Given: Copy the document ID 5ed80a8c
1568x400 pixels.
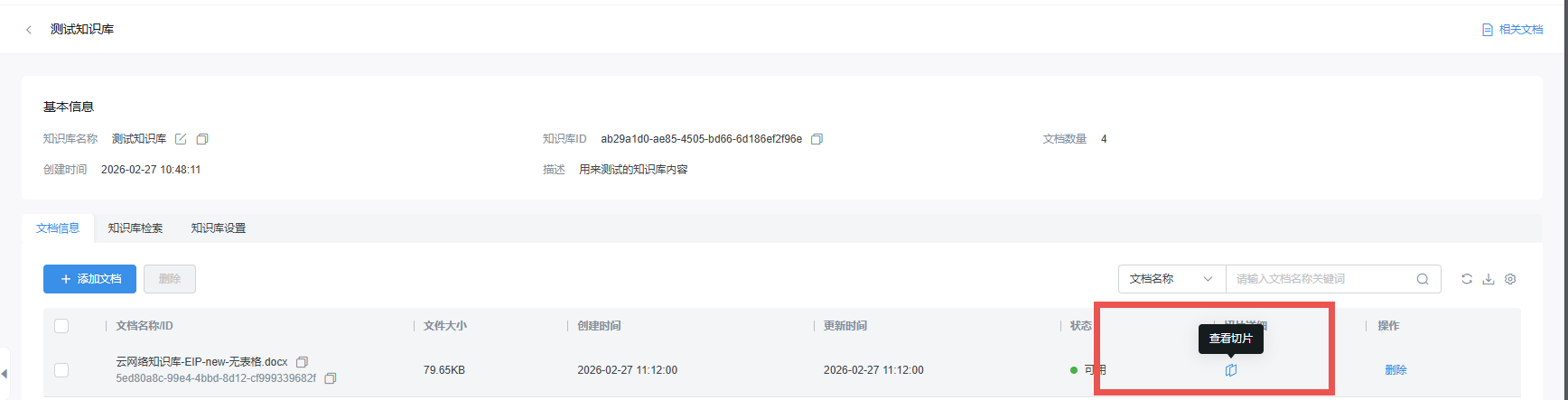Looking at the screenshot, I should 331,378.
